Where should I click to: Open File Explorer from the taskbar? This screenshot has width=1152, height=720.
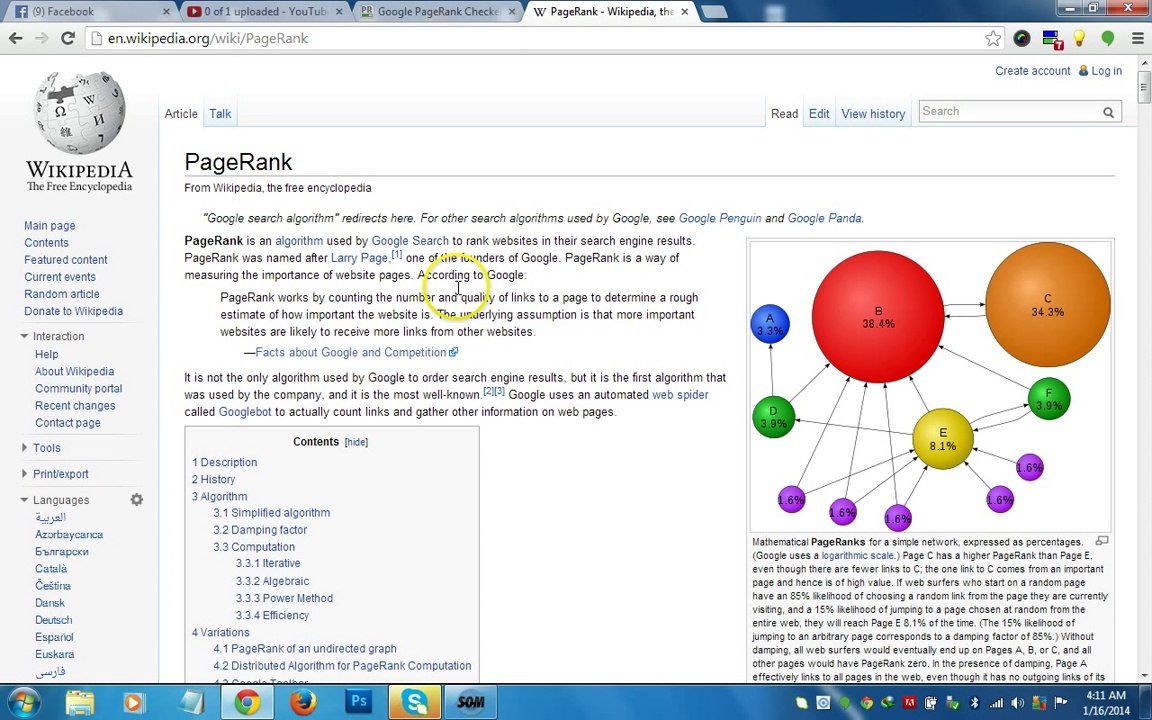click(x=79, y=702)
